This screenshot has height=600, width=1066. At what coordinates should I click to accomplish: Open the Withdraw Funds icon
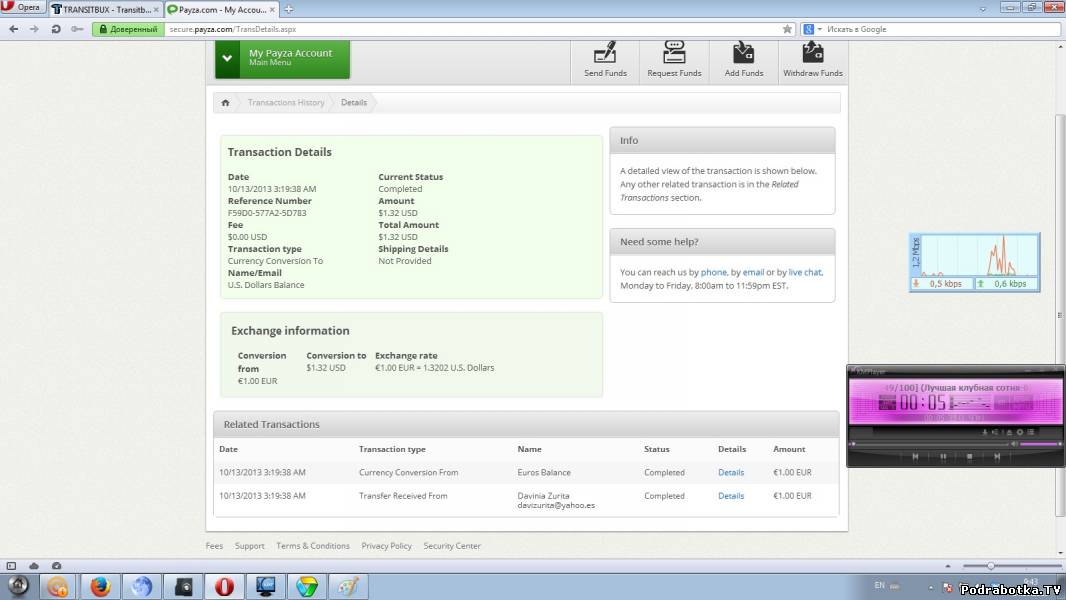pyautogui.click(x=812, y=54)
